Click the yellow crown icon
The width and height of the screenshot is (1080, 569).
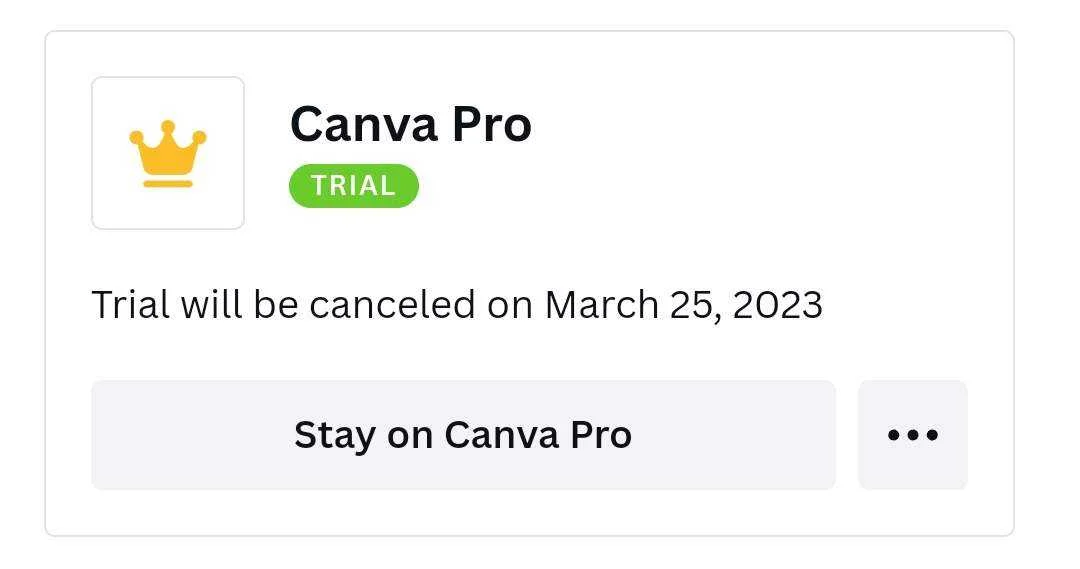pyautogui.click(x=168, y=153)
